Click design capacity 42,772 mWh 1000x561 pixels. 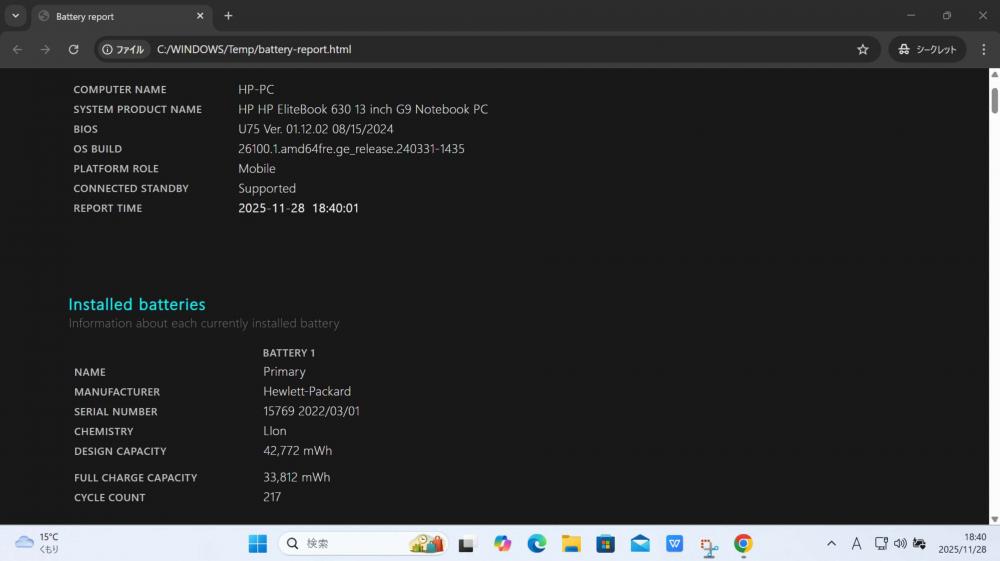pyautogui.click(x=297, y=451)
